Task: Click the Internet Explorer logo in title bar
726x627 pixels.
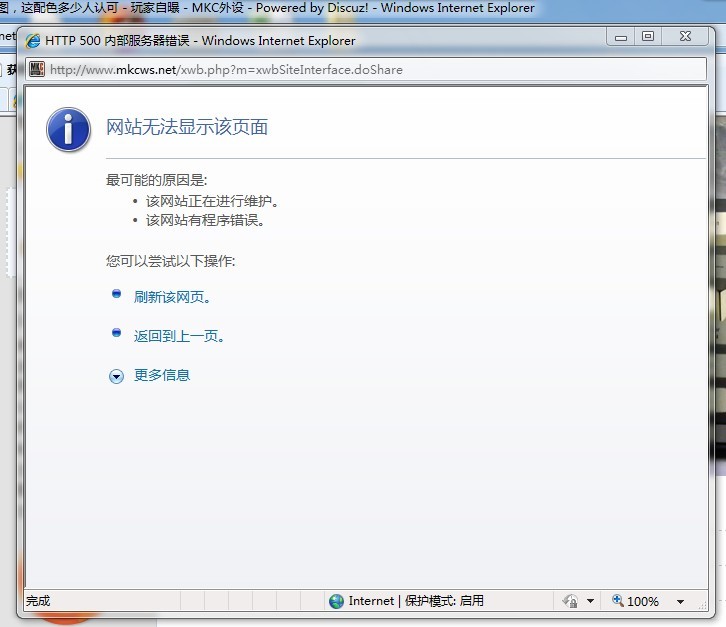Action: (x=32, y=41)
